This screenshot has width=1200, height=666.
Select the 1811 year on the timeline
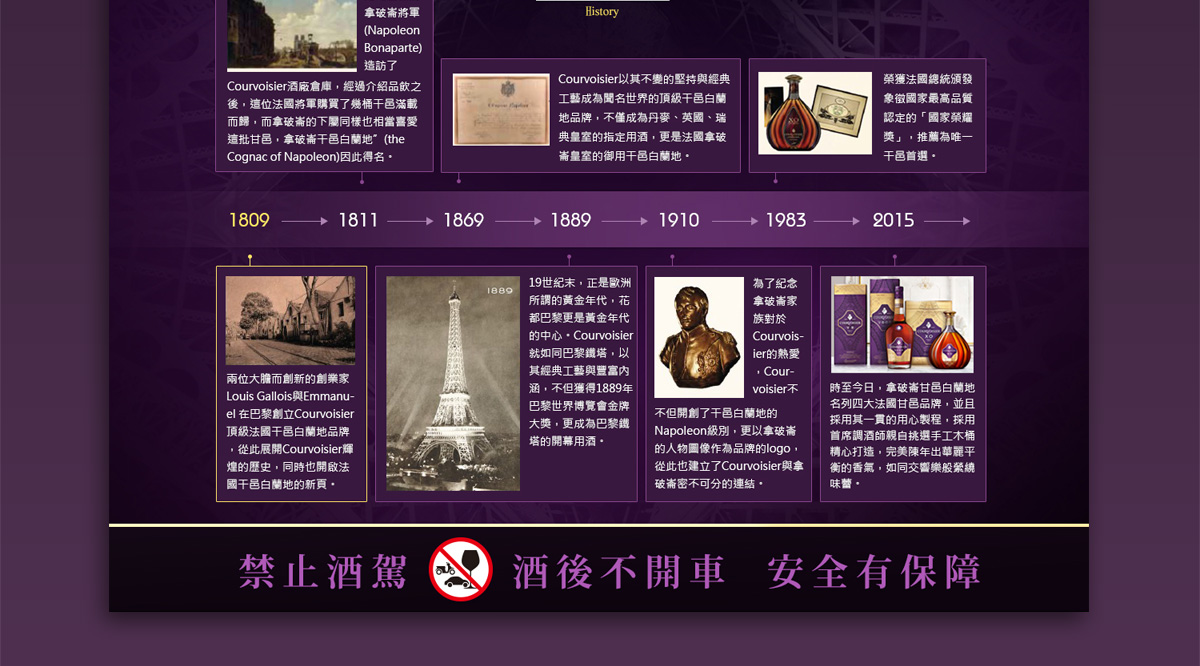pyautogui.click(x=358, y=220)
